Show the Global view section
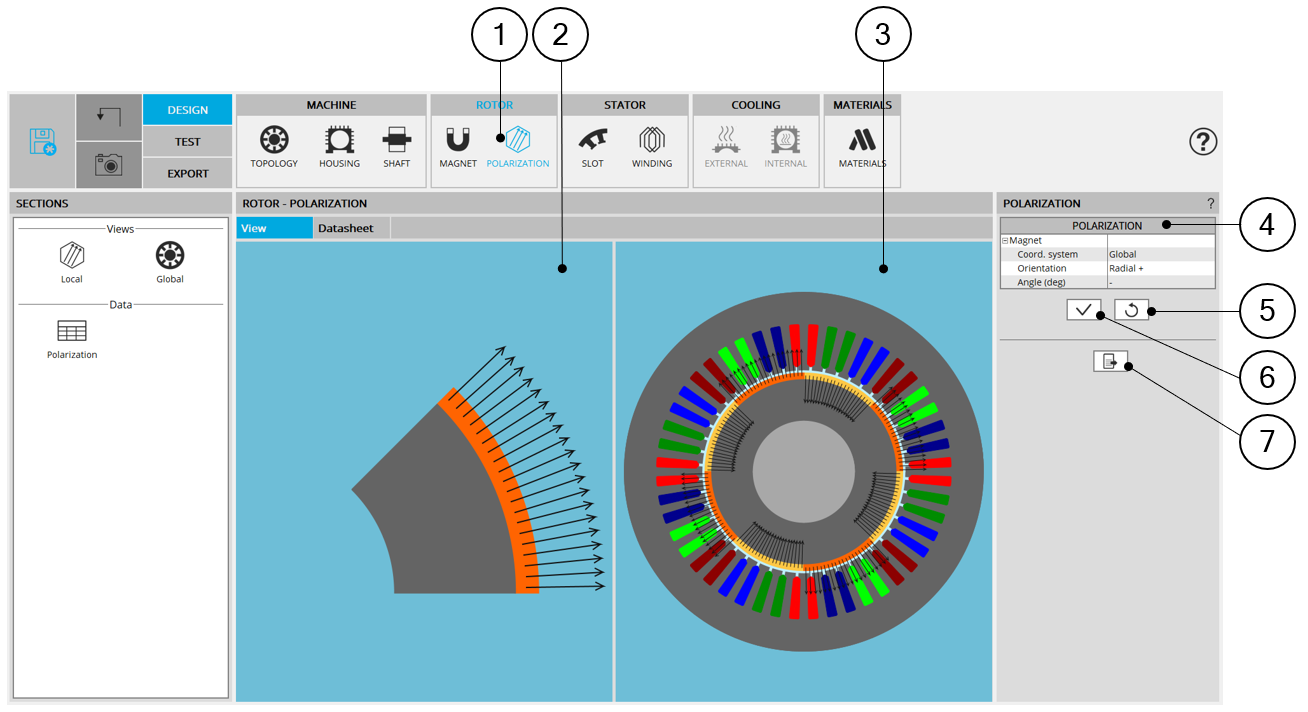 tap(170, 262)
